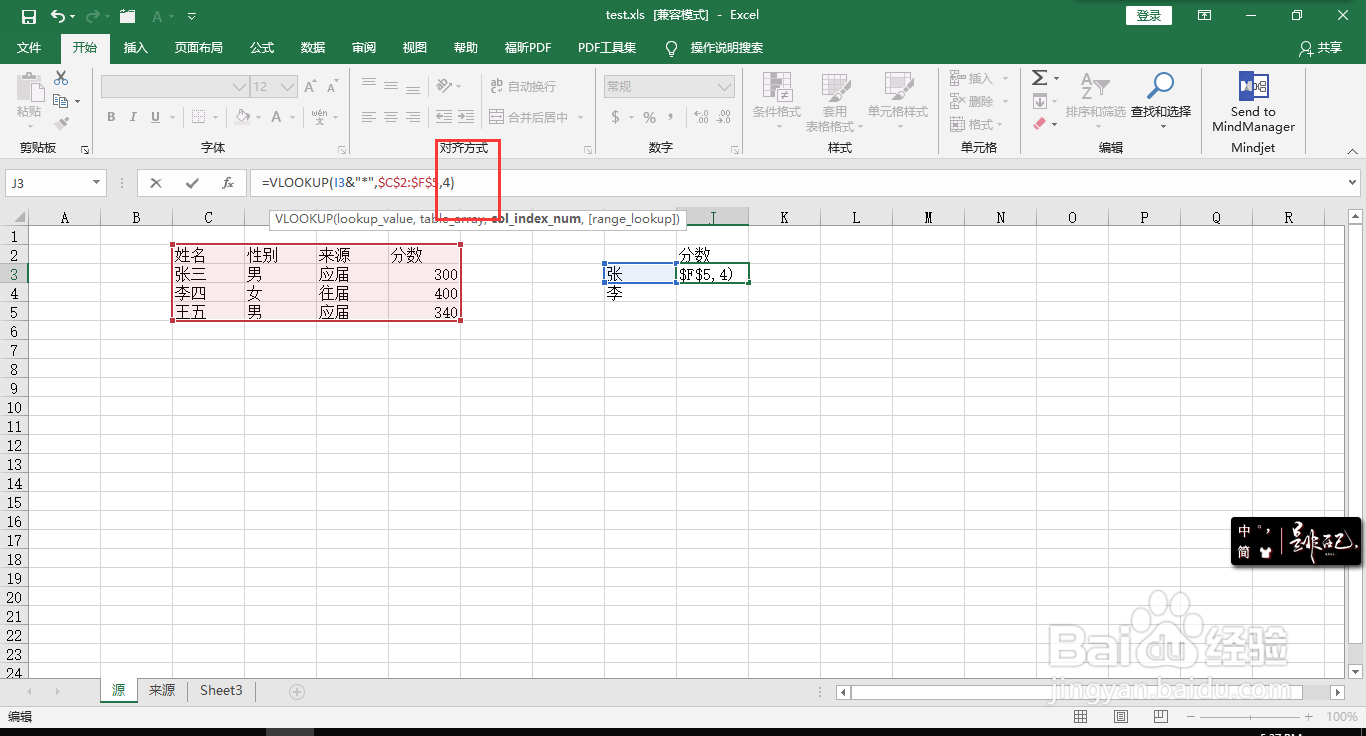Switch to the 插入 ribbon tab
The image size is (1366, 736).
(x=135, y=48)
